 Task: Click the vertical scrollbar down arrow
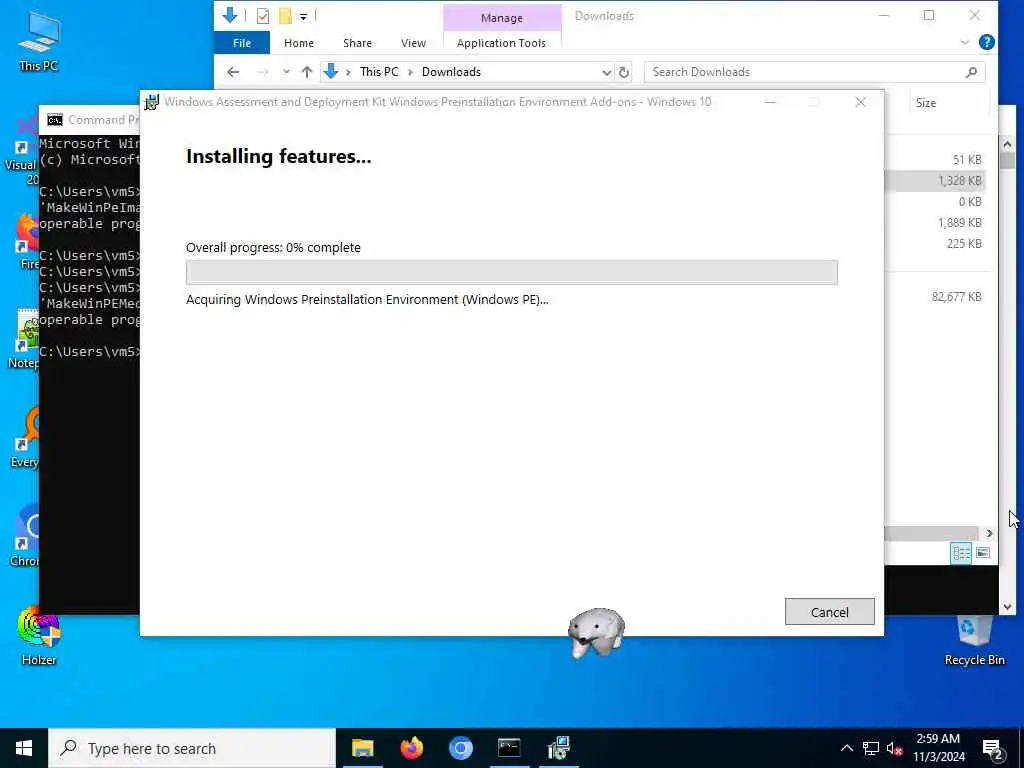click(x=1007, y=607)
